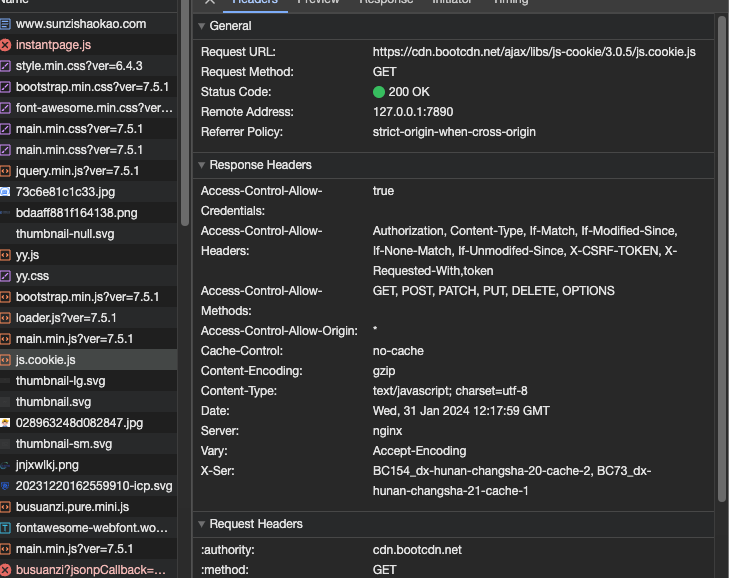
Task: Click the image icon for 73c6e81c1c33.jpg
Action: [x=5, y=192]
